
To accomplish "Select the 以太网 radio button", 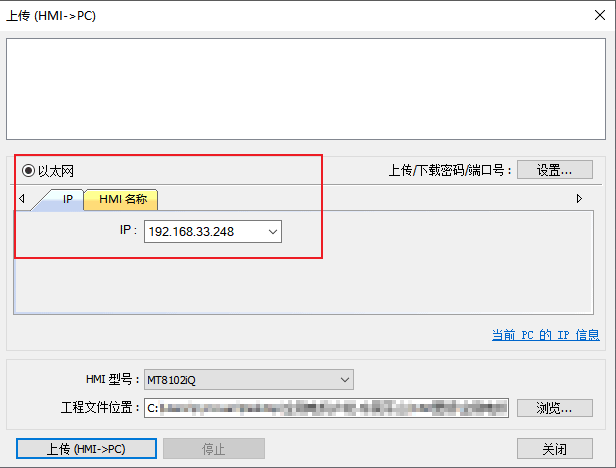I will coord(28,171).
